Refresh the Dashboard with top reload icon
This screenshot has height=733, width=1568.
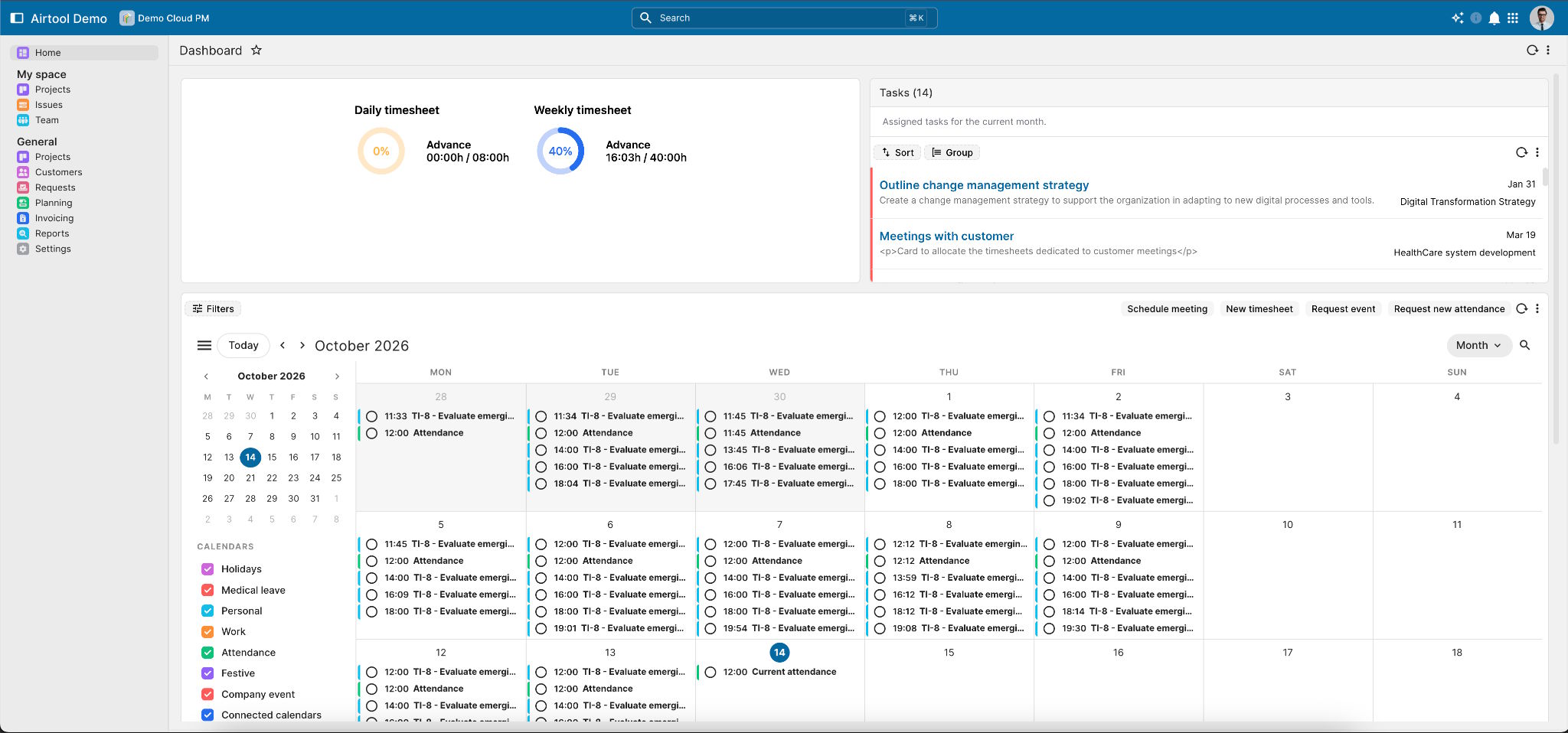pyautogui.click(x=1532, y=50)
